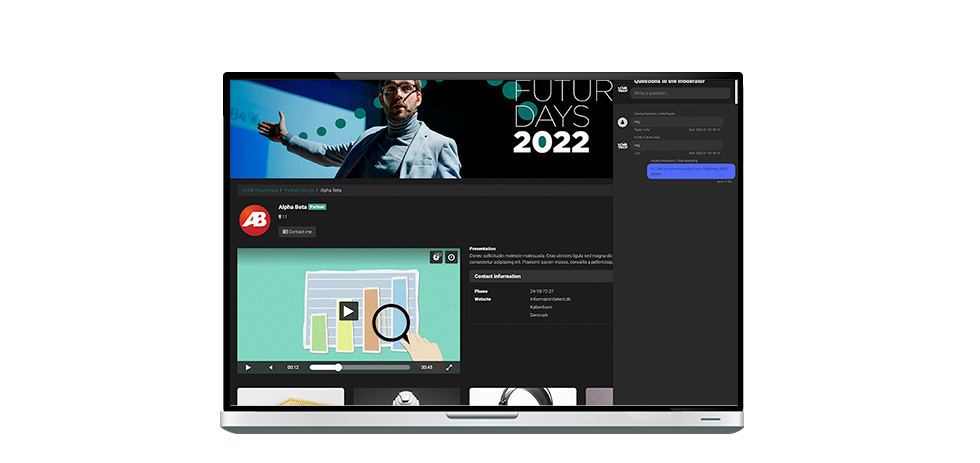Click in the Write a question field
This screenshot has width=980, height=463.
[680, 93]
